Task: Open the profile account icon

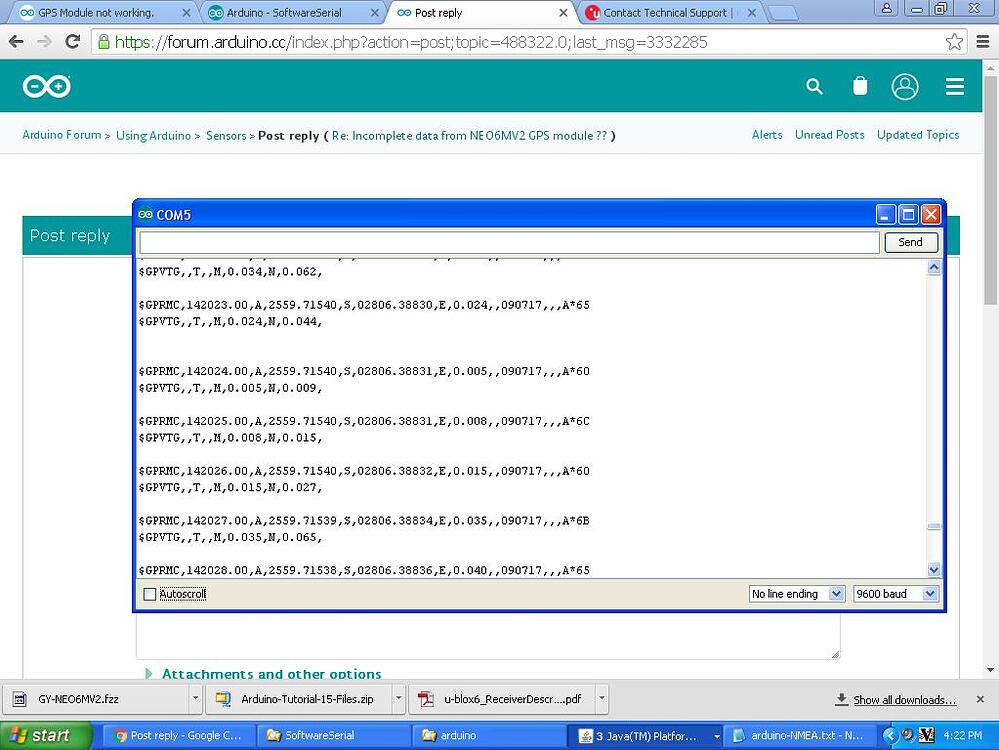Action: (905, 87)
